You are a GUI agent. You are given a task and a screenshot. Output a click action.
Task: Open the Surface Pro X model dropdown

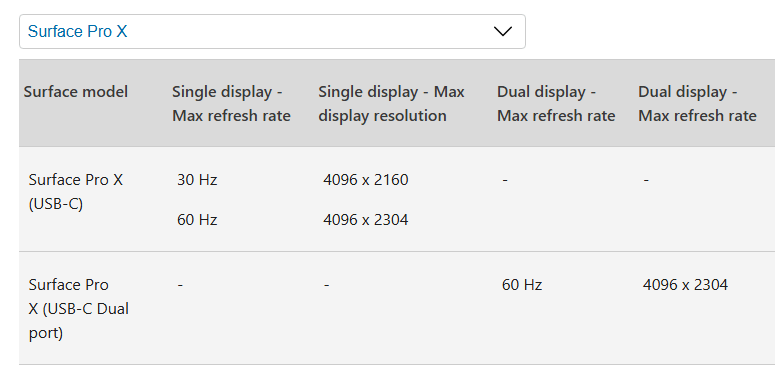[x=272, y=31]
